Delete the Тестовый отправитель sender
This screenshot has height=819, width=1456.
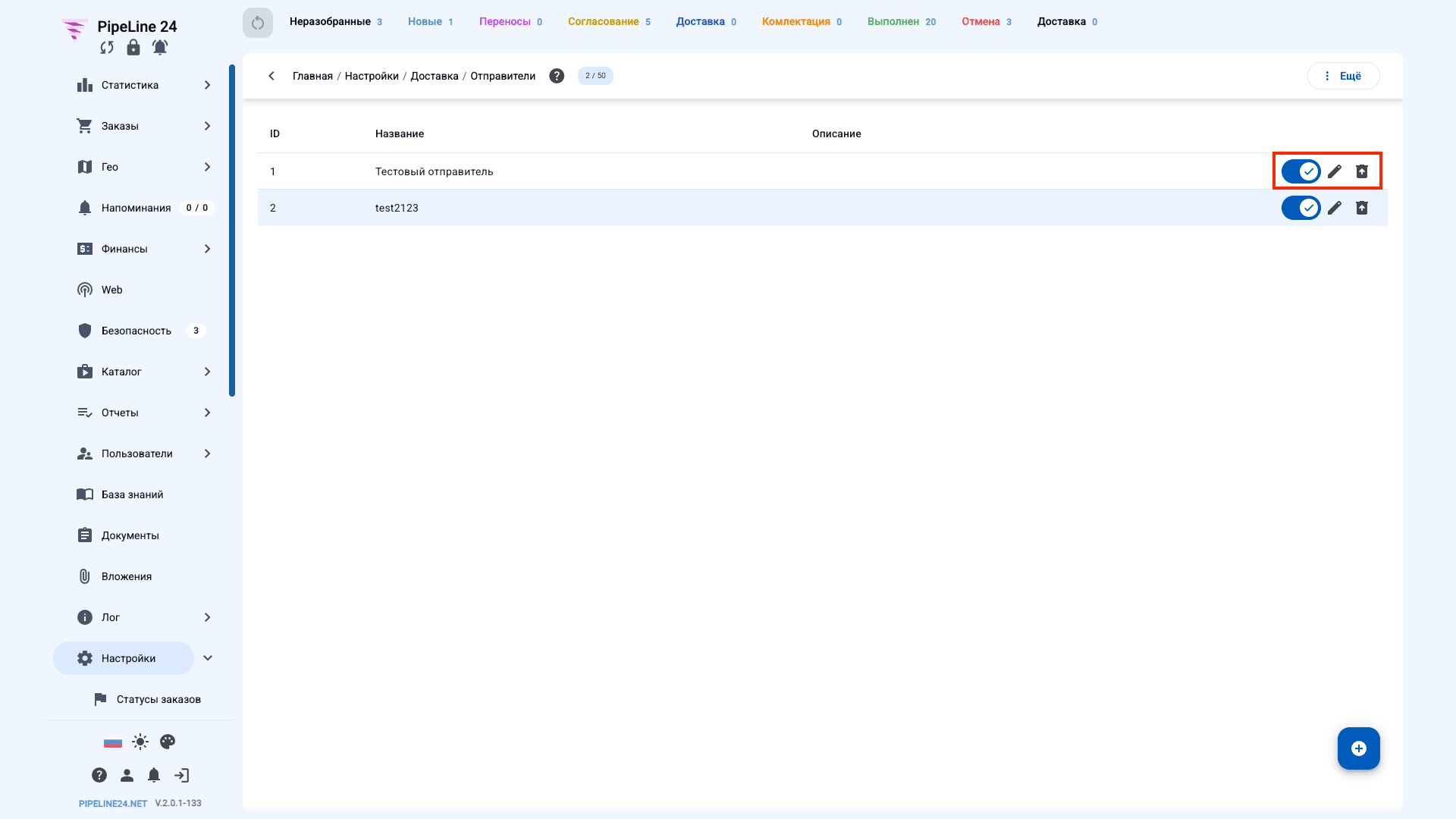point(1362,171)
